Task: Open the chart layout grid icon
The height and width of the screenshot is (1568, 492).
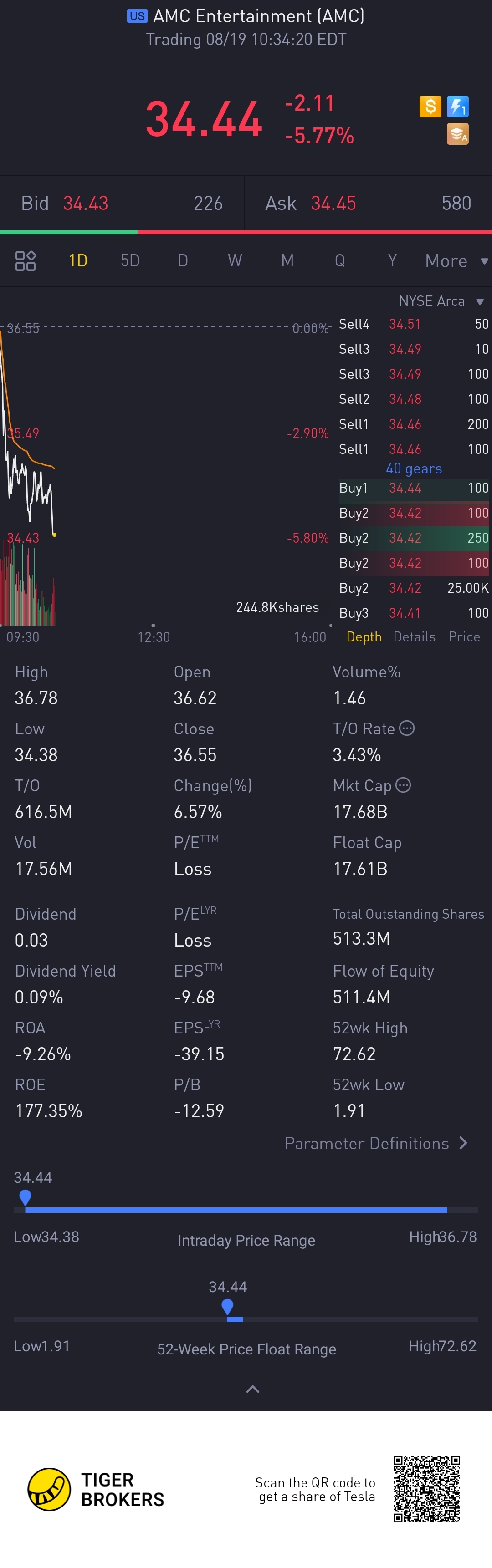Action: pos(26,260)
